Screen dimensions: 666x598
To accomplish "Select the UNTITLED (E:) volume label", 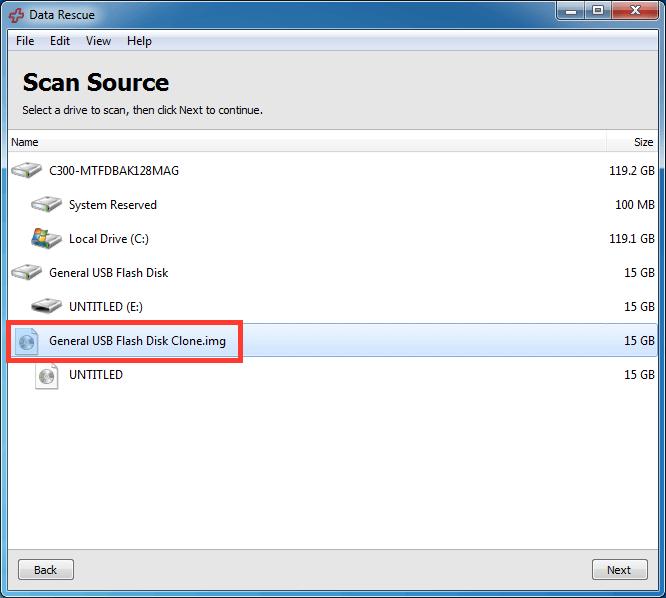I will (106, 307).
